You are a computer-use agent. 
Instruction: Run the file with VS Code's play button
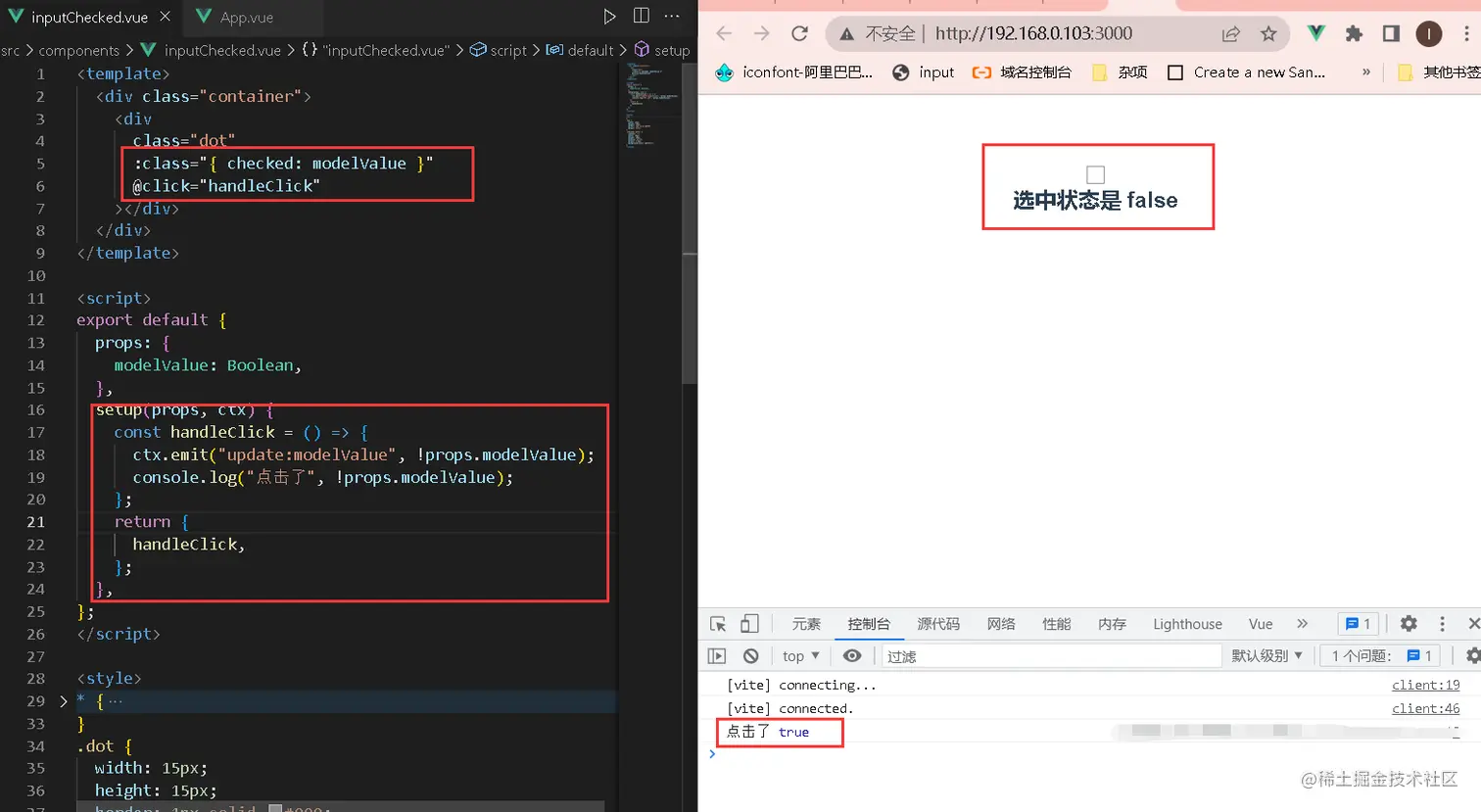click(609, 16)
